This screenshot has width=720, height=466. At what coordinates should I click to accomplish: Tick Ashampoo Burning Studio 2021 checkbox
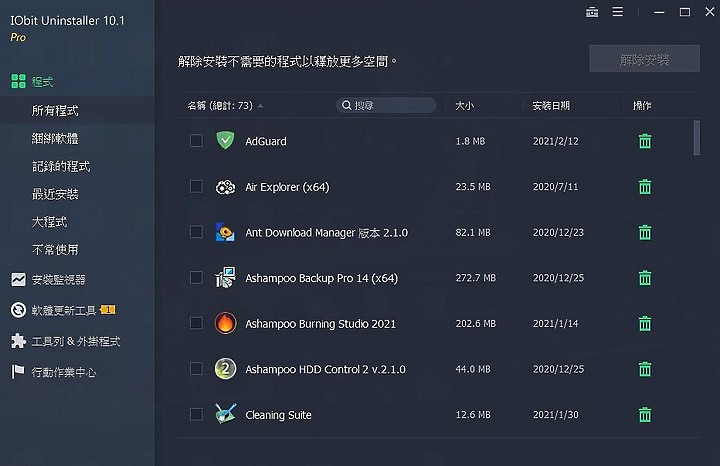coord(196,323)
